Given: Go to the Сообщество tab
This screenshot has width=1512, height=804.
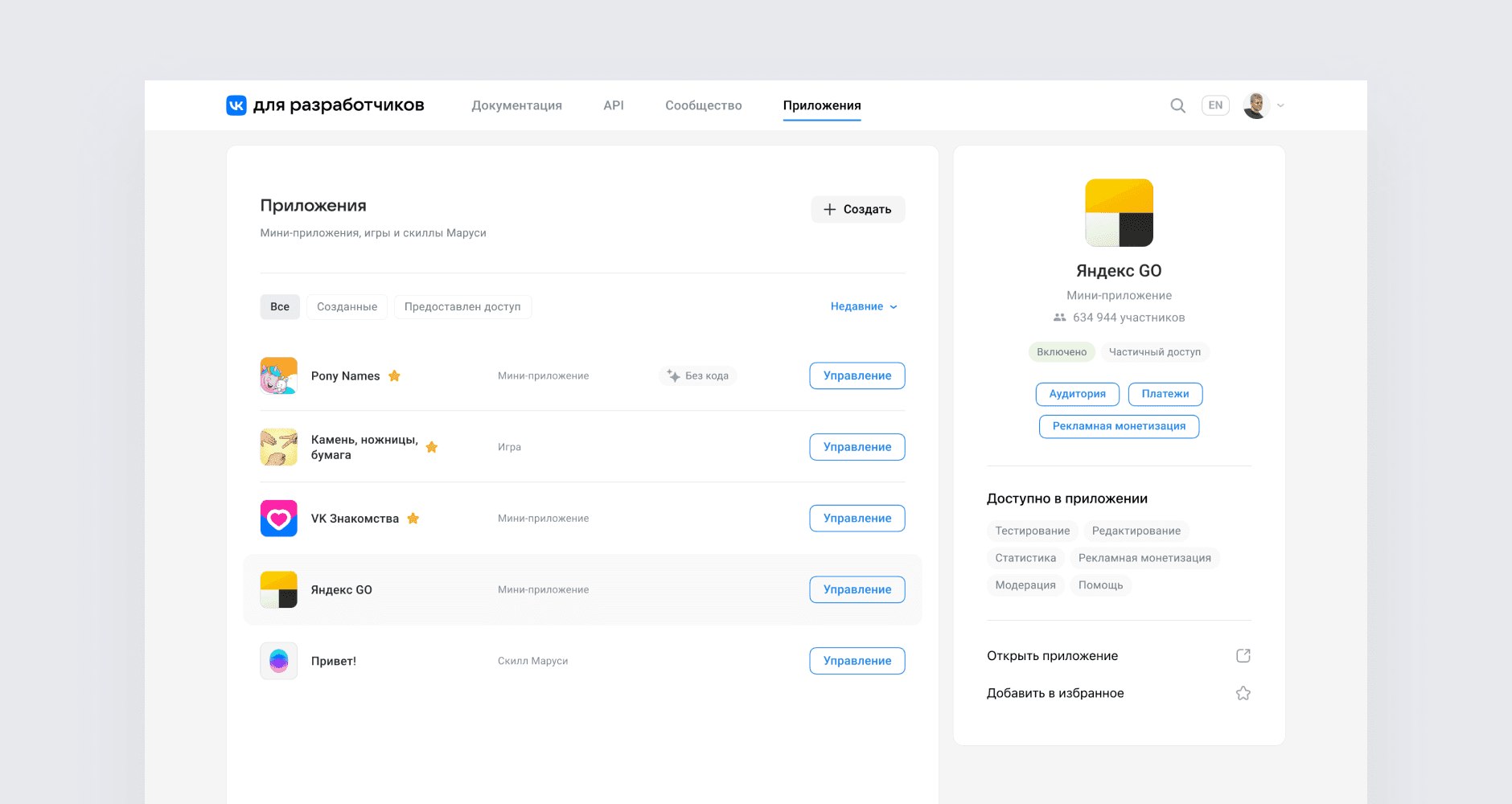Looking at the screenshot, I should point(704,105).
